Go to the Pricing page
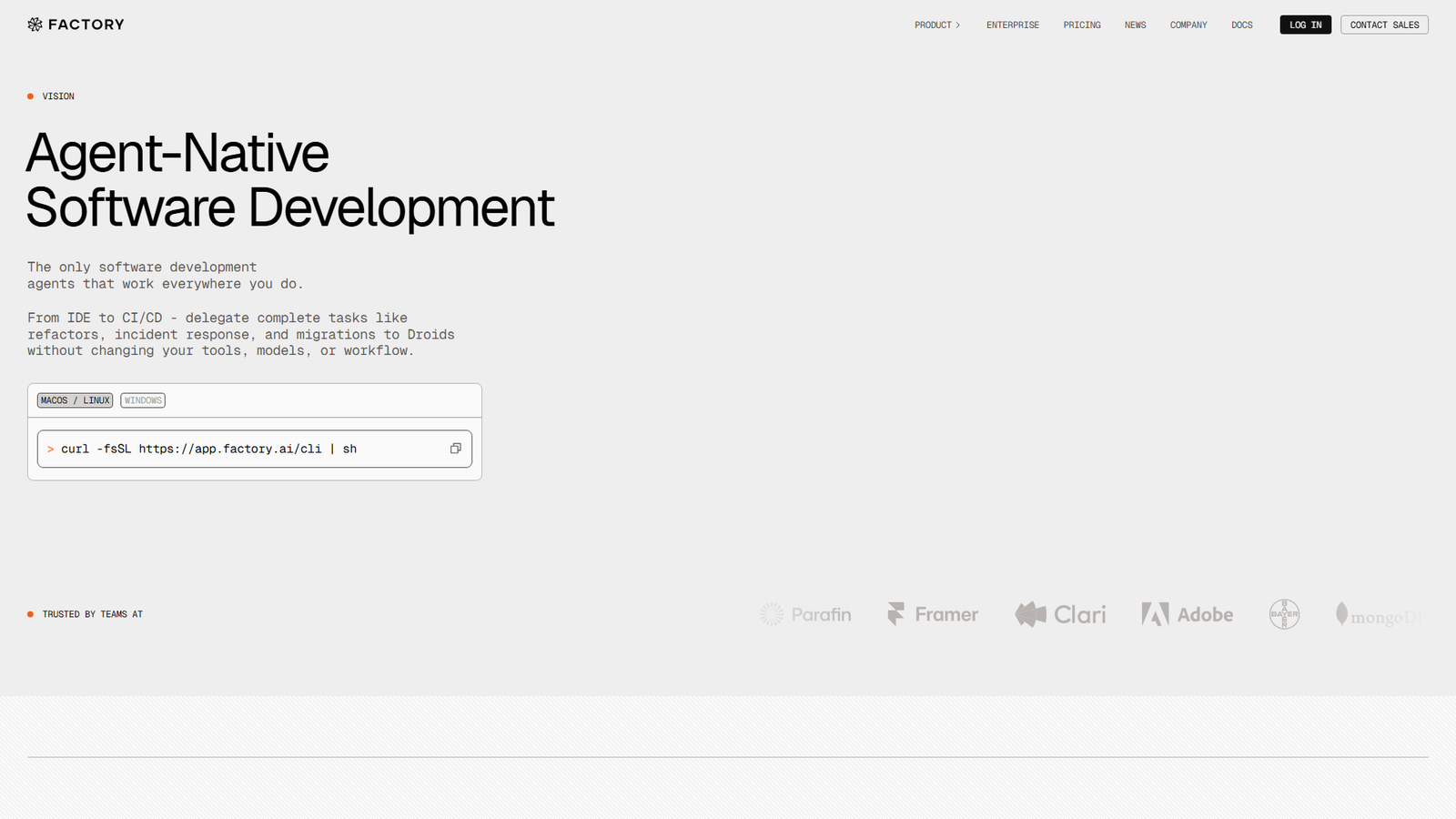Screen dimensions: 1456x819 [1081, 25]
